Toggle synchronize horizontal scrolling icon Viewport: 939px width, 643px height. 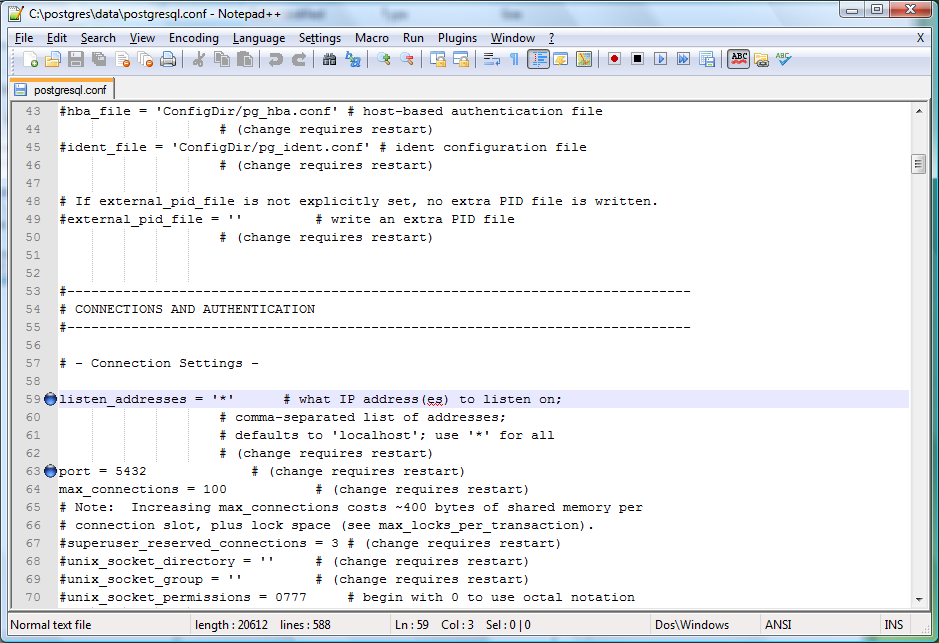461,59
